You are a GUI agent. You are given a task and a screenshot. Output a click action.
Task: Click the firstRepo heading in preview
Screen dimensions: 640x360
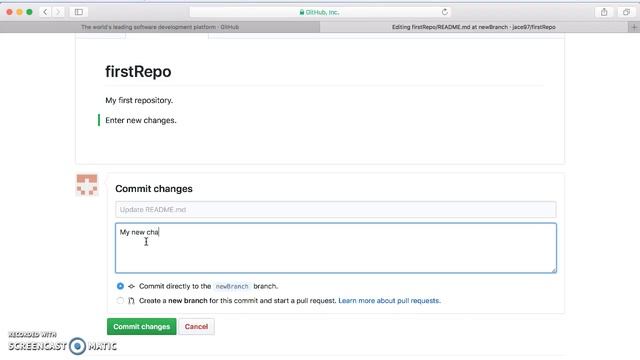(x=138, y=71)
